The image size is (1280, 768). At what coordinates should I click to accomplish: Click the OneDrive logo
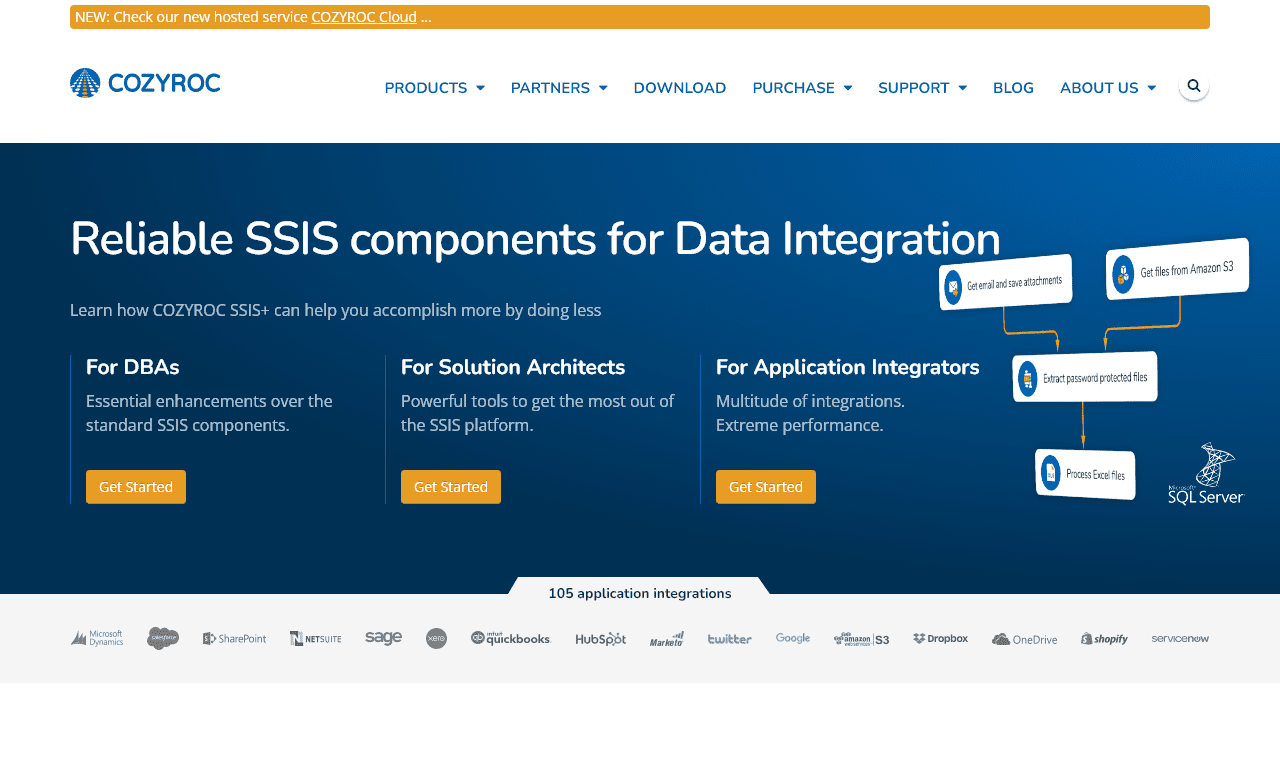click(1024, 639)
